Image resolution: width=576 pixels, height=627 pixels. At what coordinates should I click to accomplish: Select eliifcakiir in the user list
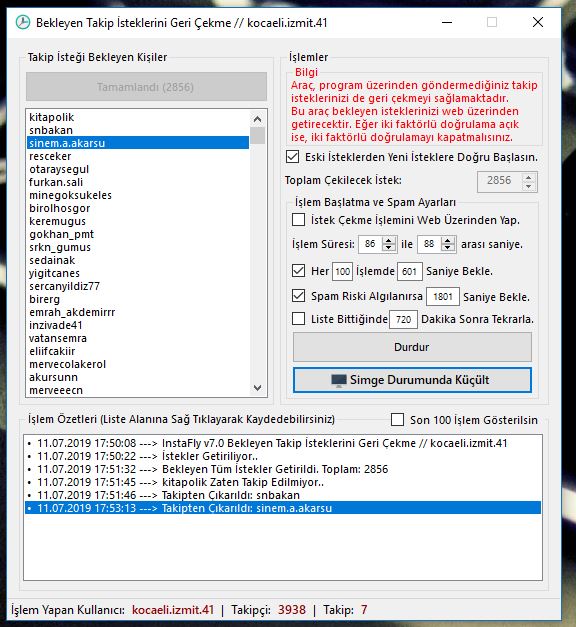click(x=138, y=351)
